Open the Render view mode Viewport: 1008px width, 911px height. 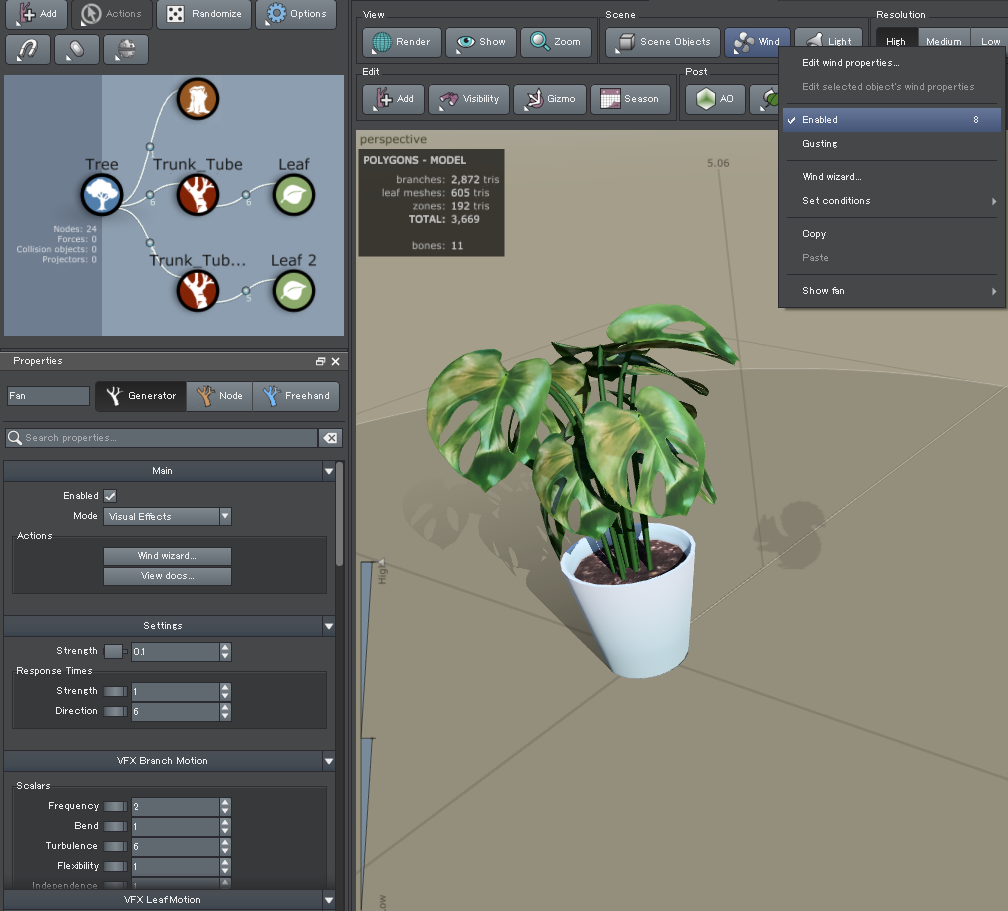coord(401,42)
